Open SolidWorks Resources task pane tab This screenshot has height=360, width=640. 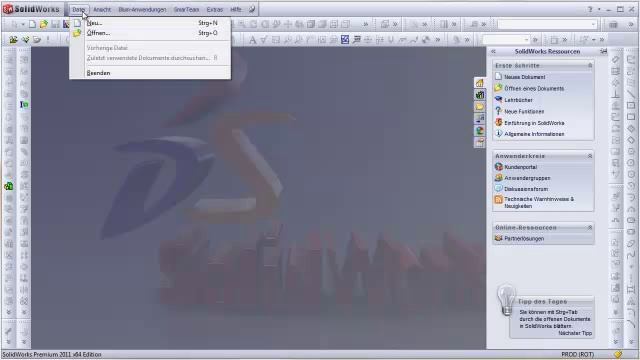(x=480, y=83)
